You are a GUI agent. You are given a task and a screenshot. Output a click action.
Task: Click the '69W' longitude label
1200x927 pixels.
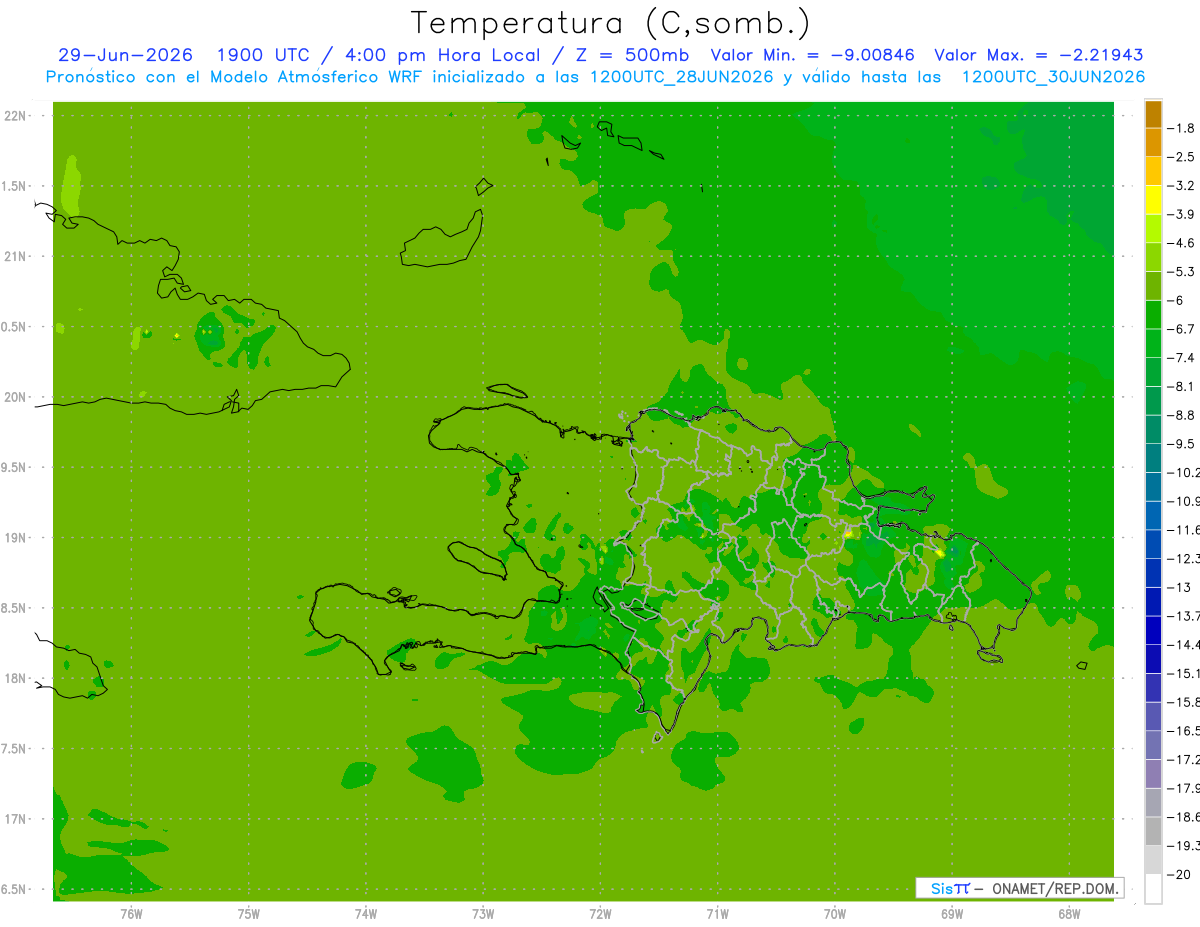[952, 914]
